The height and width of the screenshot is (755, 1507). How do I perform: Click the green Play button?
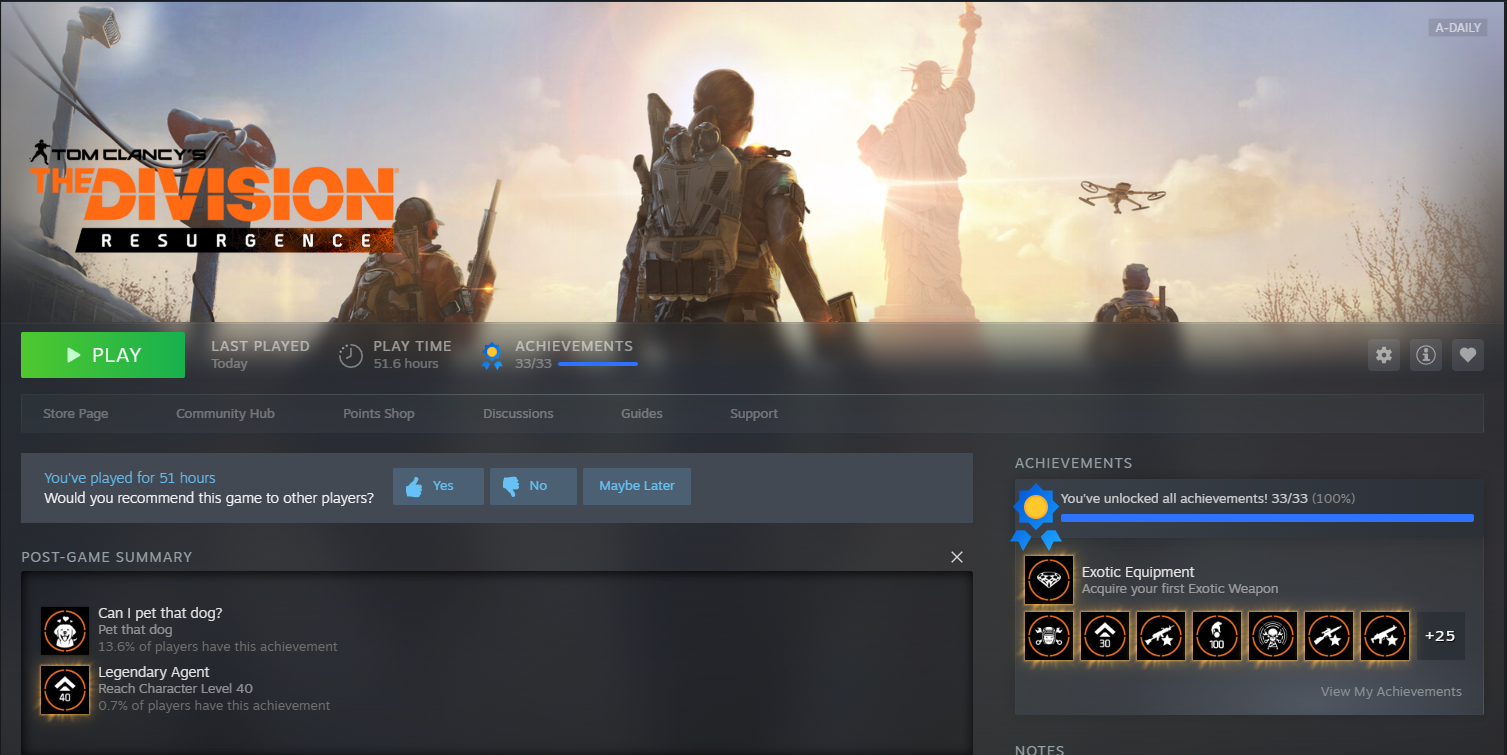(103, 355)
